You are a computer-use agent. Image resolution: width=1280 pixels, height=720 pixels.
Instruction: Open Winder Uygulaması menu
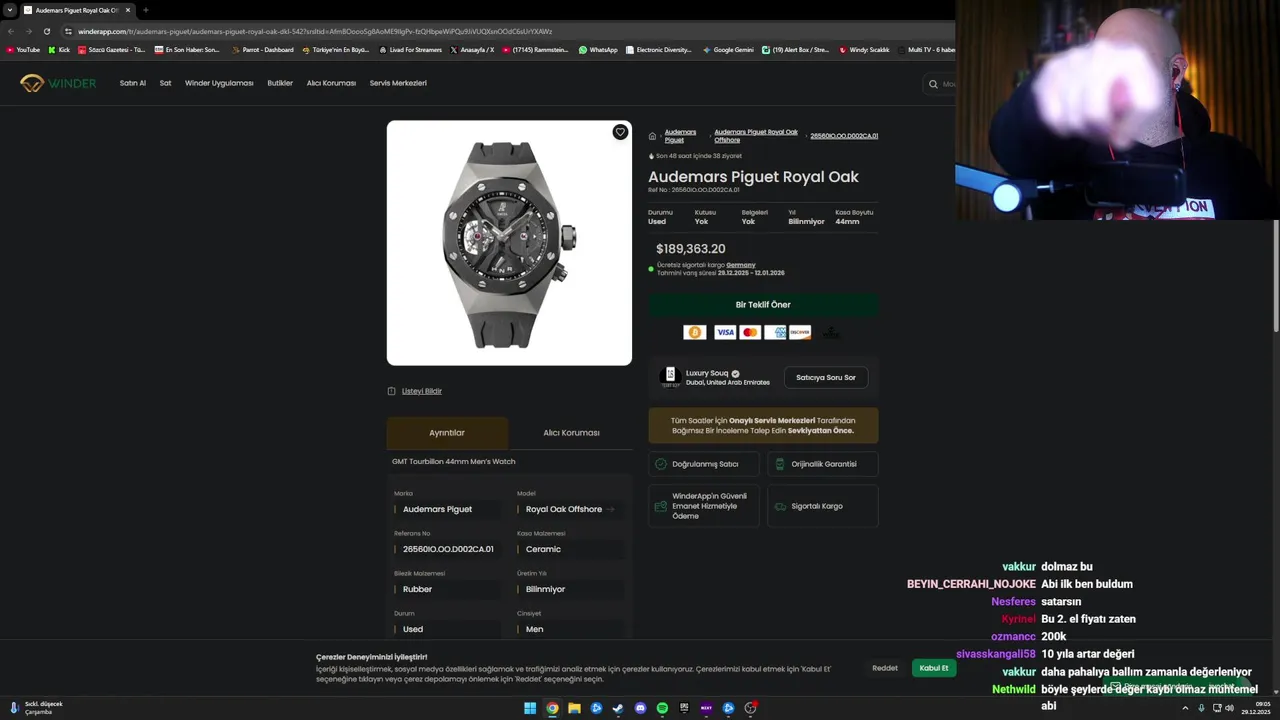point(219,83)
